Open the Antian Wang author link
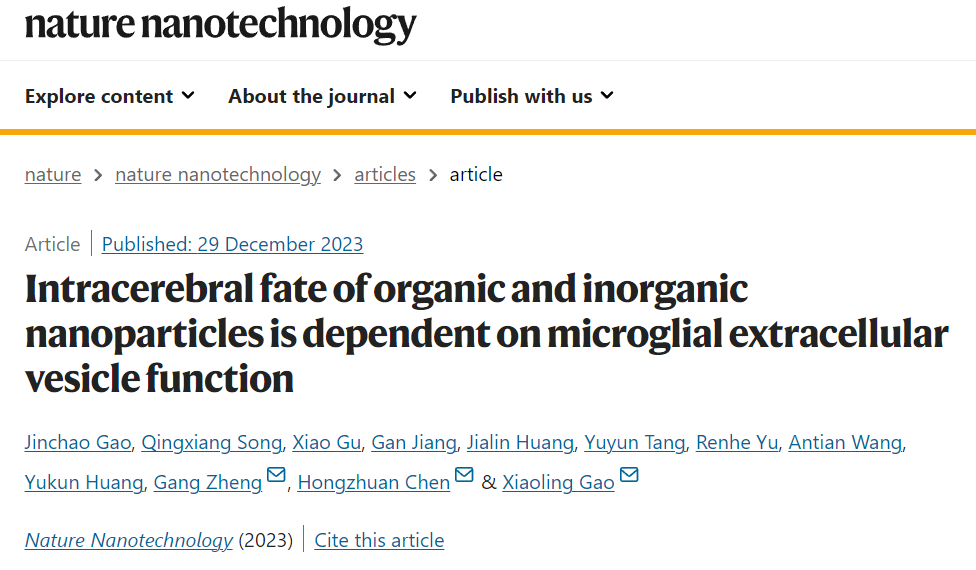This screenshot has width=976, height=570. click(845, 442)
